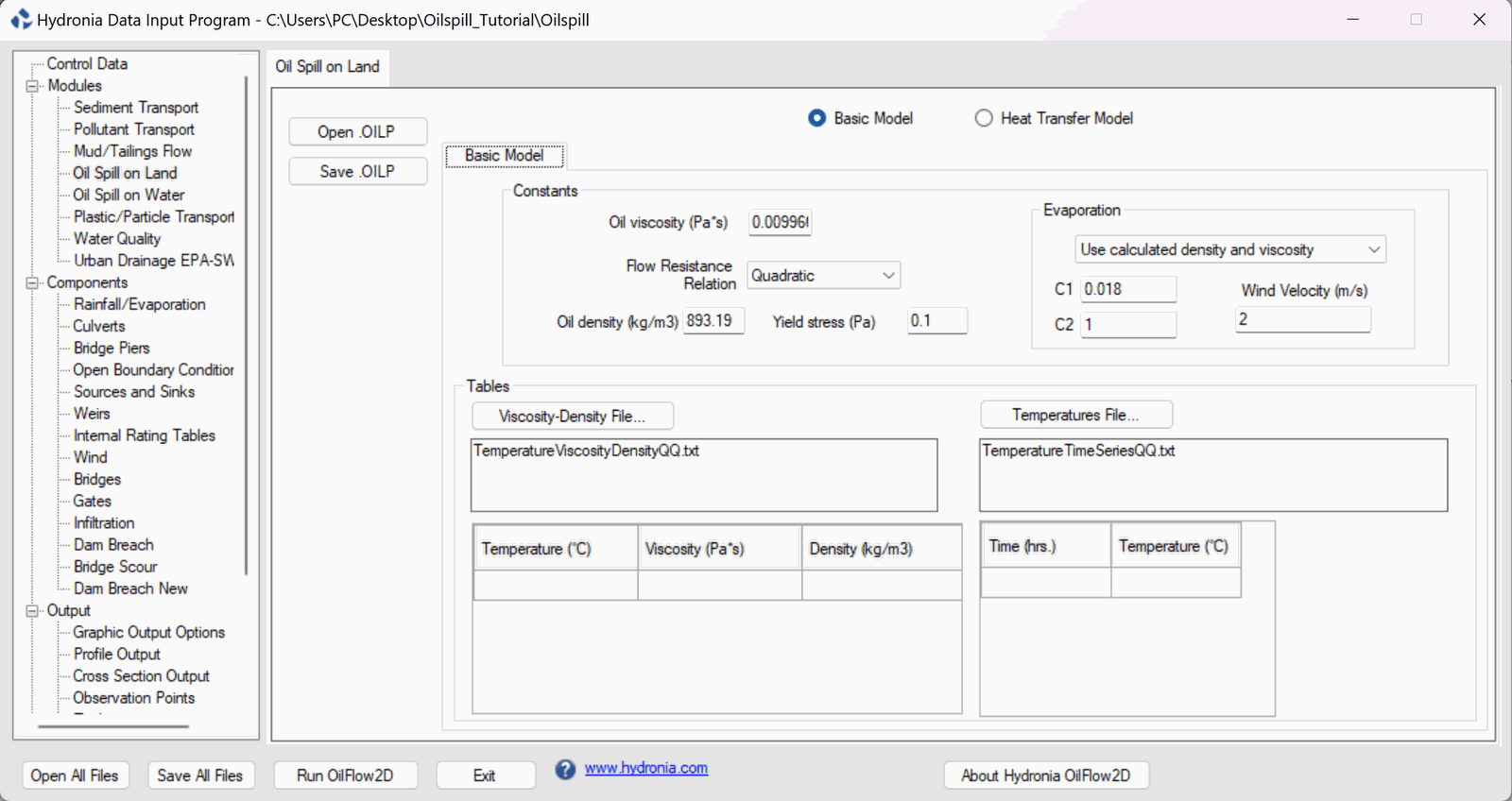Select Gates component
Image resolution: width=1512 pixels, height=801 pixels.
pyautogui.click(x=93, y=502)
